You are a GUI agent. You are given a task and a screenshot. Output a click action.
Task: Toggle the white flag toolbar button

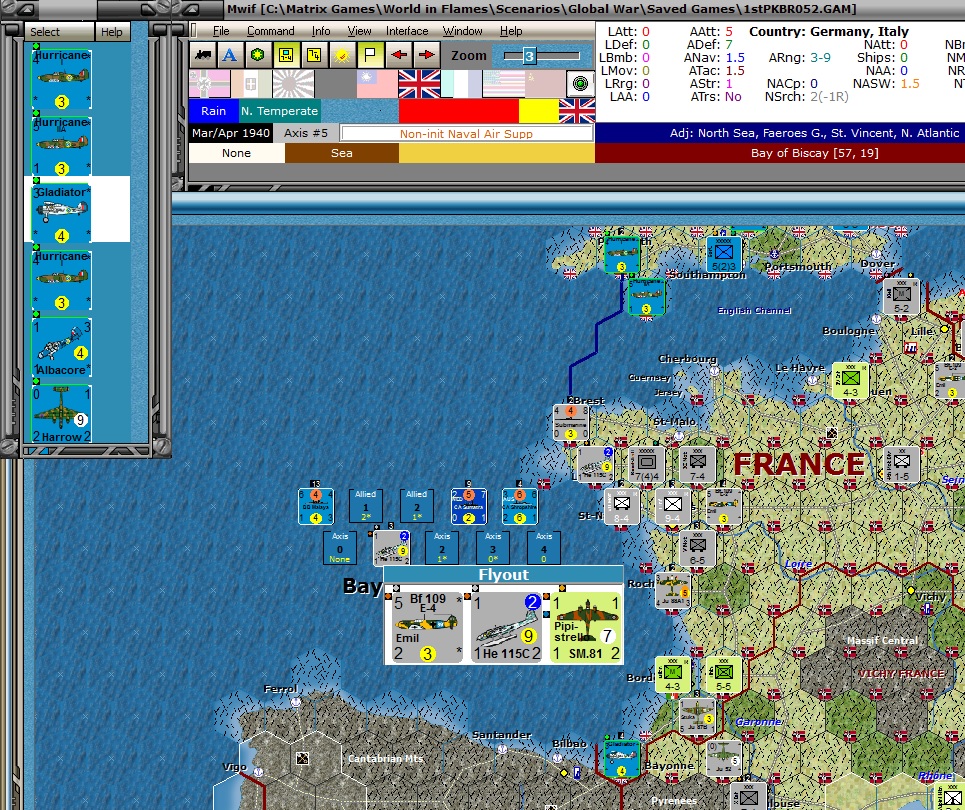[x=370, y=55]
